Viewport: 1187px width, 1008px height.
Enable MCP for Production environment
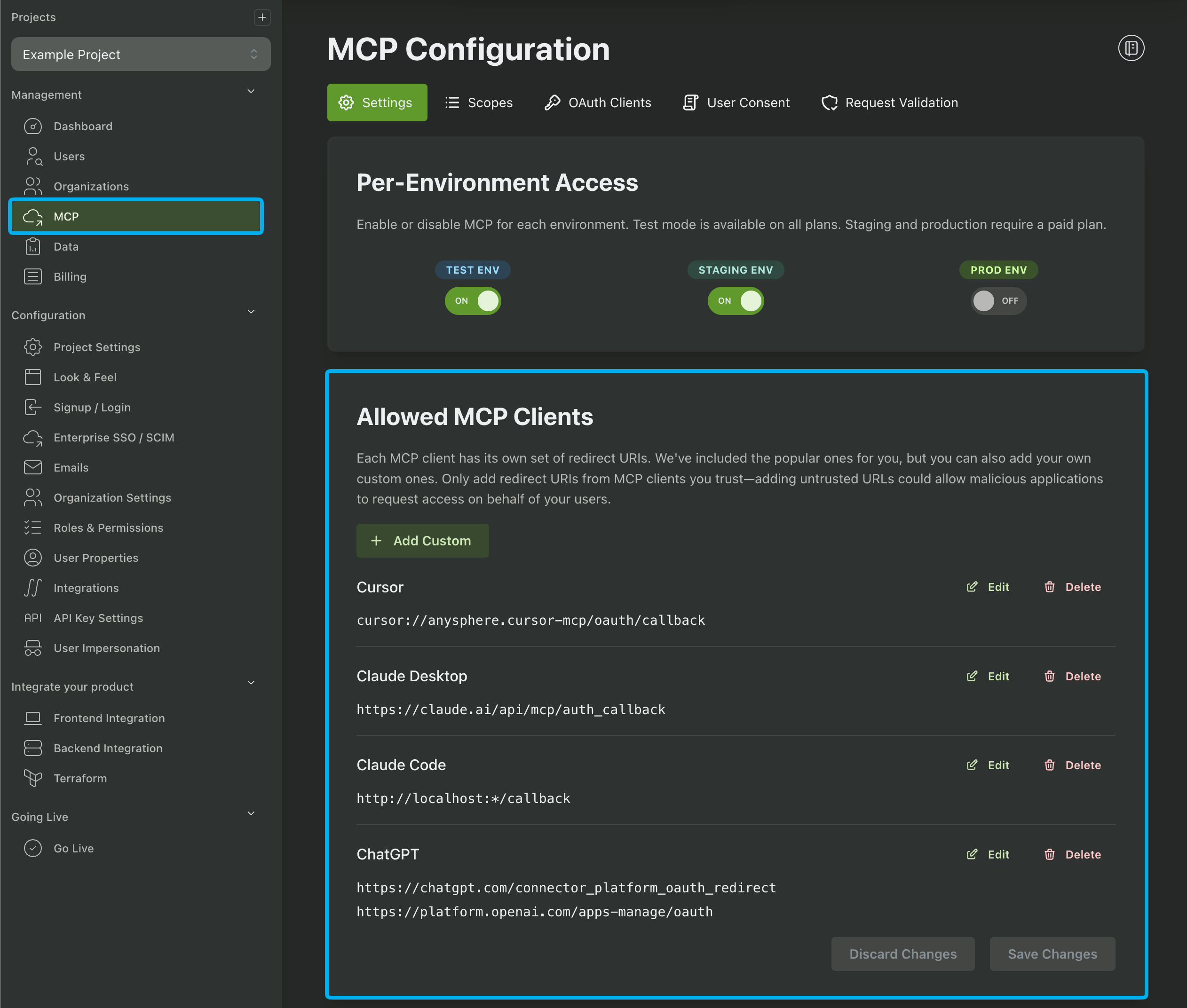tap(998, 301)
